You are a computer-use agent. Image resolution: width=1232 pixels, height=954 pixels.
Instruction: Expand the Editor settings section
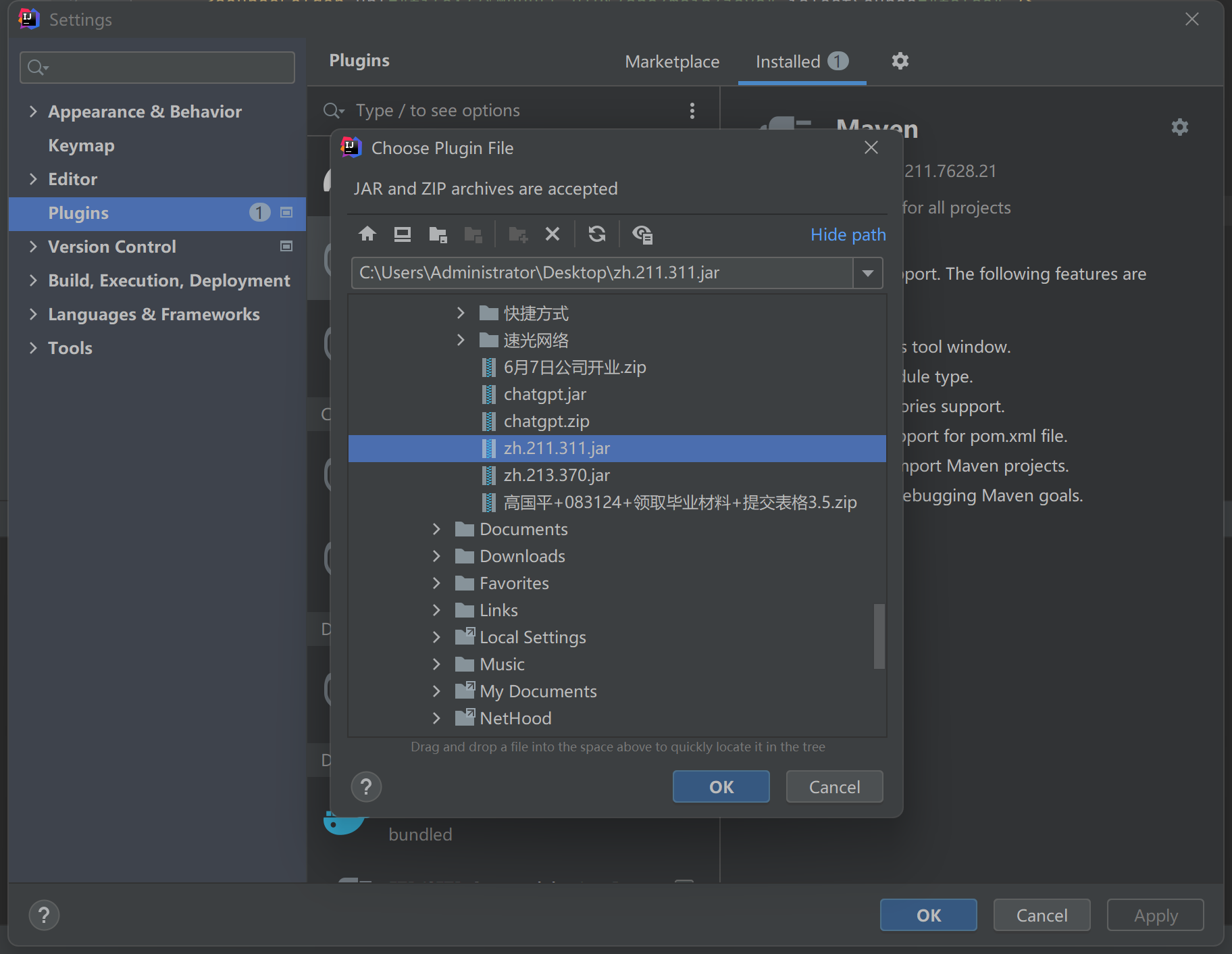pyautogui.click(x=33, y=178)
